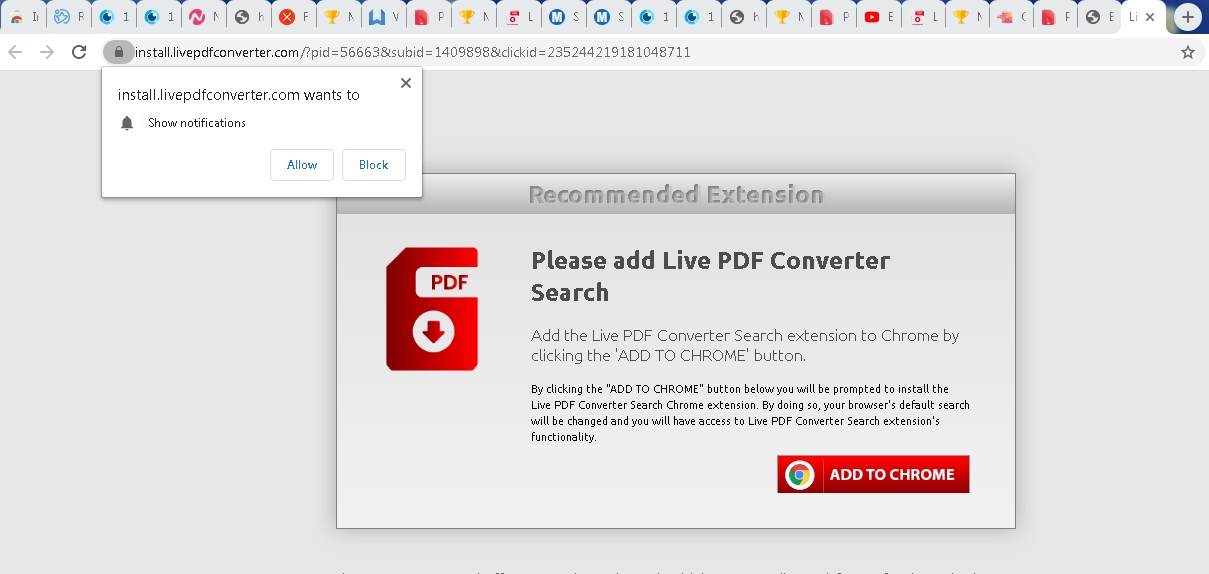This screenshot has height=574, width=1209.
Task: Switch to the tab with blue swirl icon
Action: (x=61, y=17)
